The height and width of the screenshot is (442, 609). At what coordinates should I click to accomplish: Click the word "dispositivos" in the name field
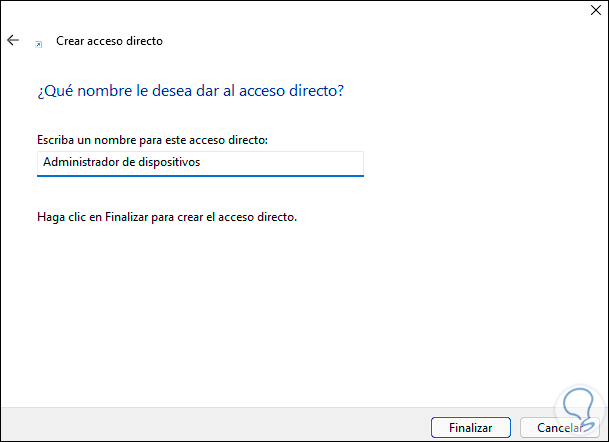pos(171,163)
